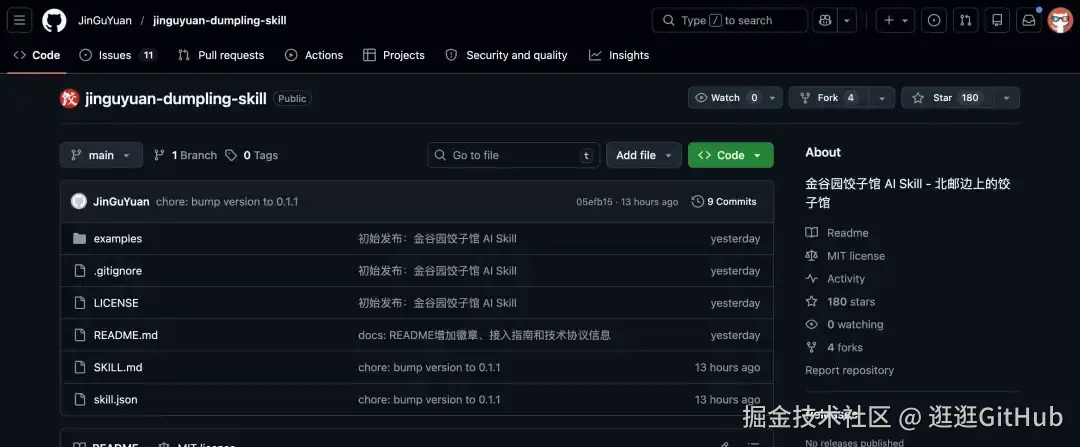Switch to the Projects tab
Image resolution: width=1080 pixels, height=447 pixels.
point(394,55)
